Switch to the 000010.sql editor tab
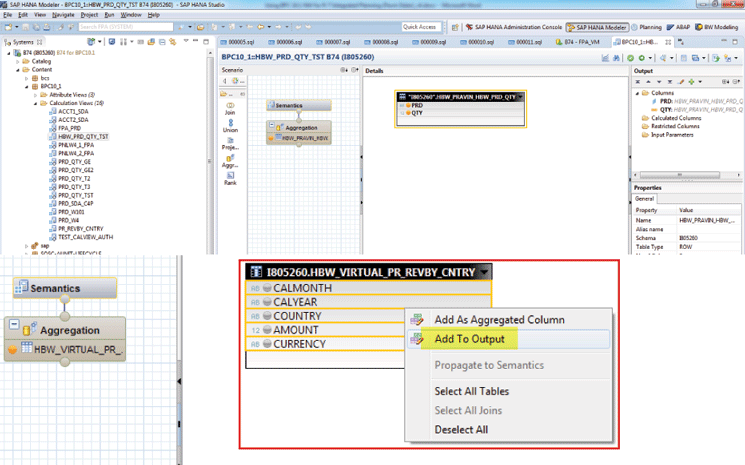Viewport: 745px width, 465px height. coord(480,44)
